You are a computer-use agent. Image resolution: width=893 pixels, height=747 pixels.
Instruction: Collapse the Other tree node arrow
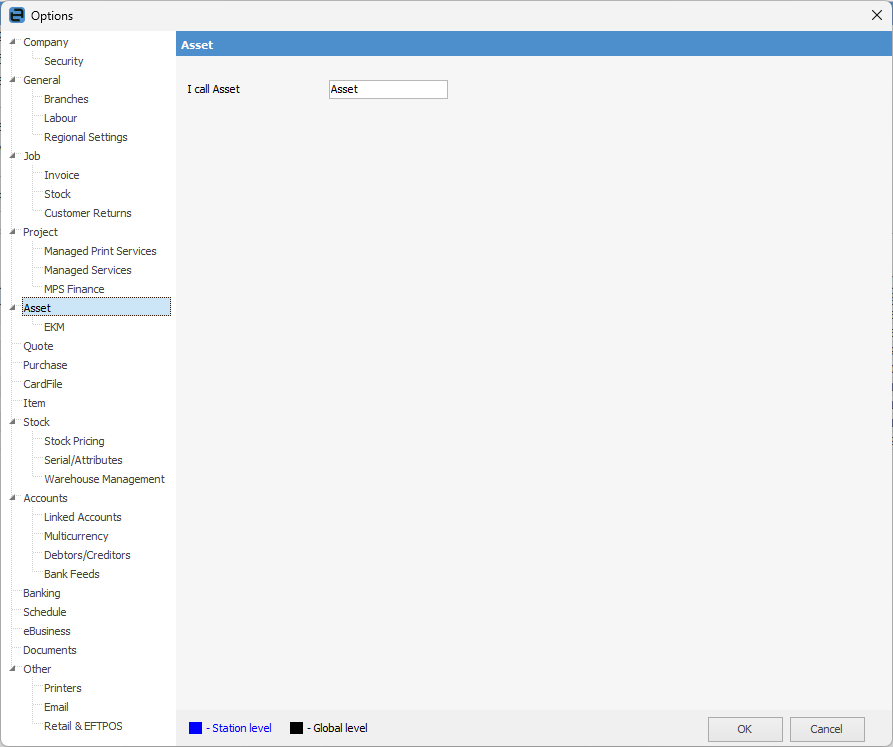point(13,668)
